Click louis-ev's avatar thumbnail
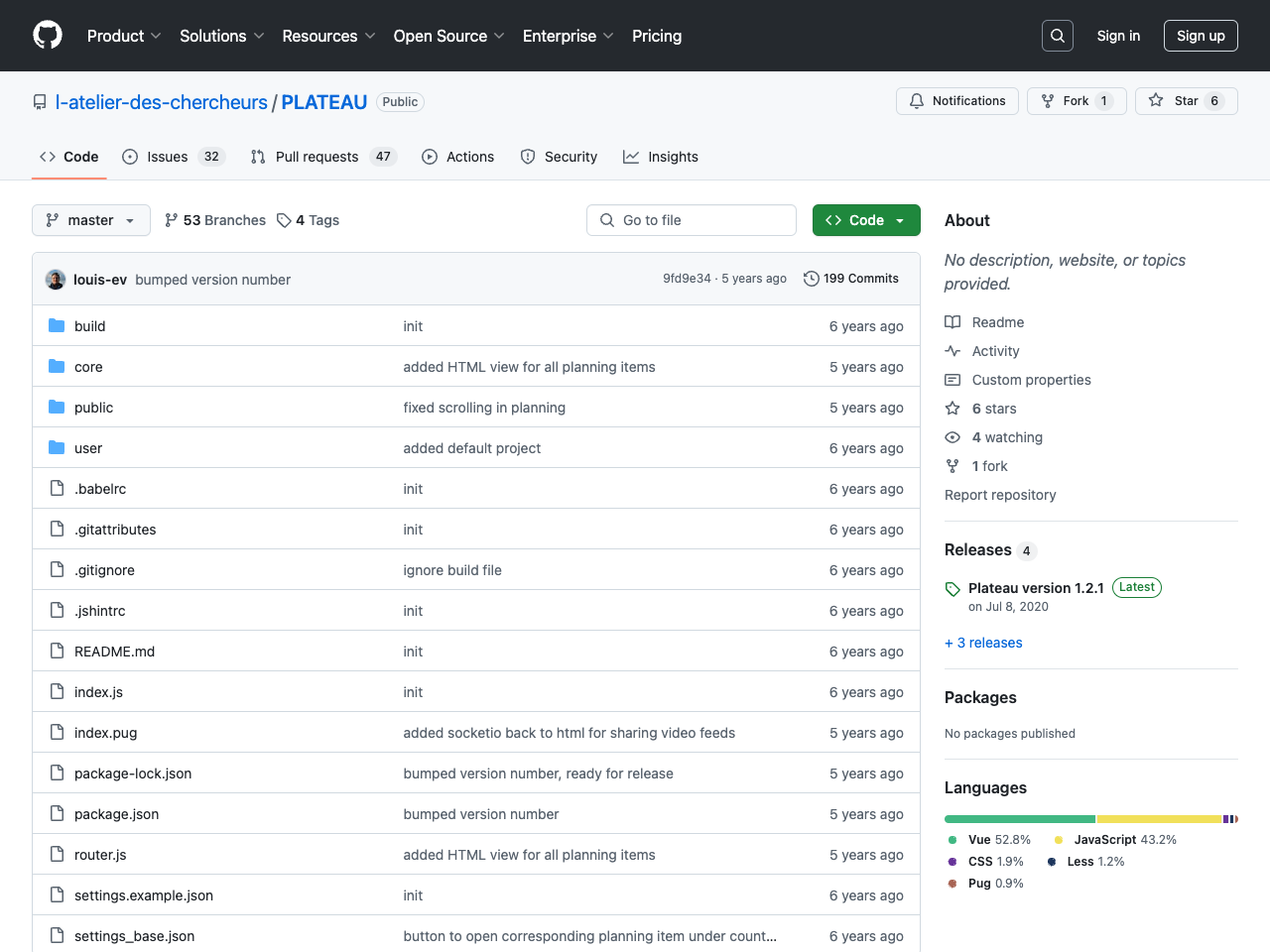1270x952 pixels. point(56,280)
